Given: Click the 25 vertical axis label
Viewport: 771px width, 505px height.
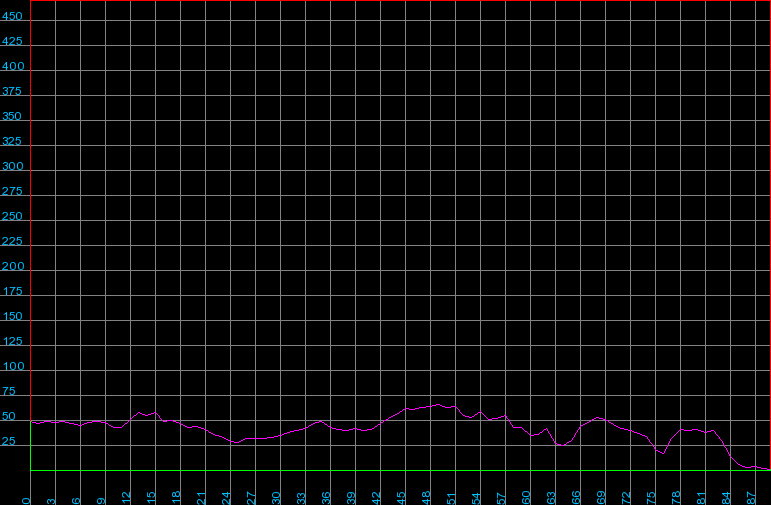Looking at the screenshot, I should pos(8,442).
